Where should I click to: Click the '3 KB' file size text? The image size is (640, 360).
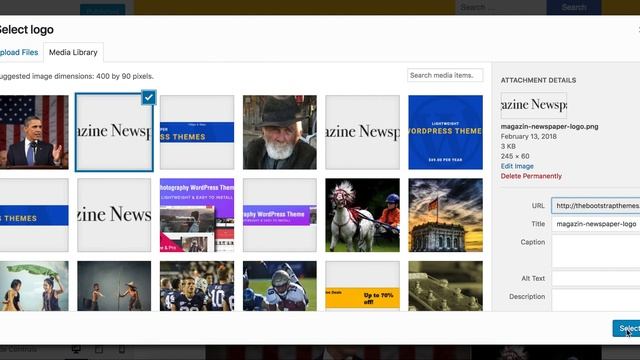pyautogui.click(x=508, y=146)
